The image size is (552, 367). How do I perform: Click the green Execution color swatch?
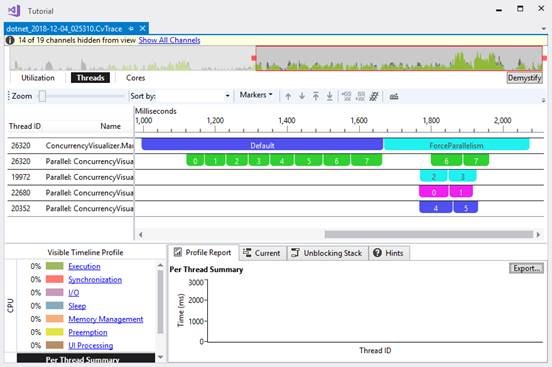pos(55,266)
